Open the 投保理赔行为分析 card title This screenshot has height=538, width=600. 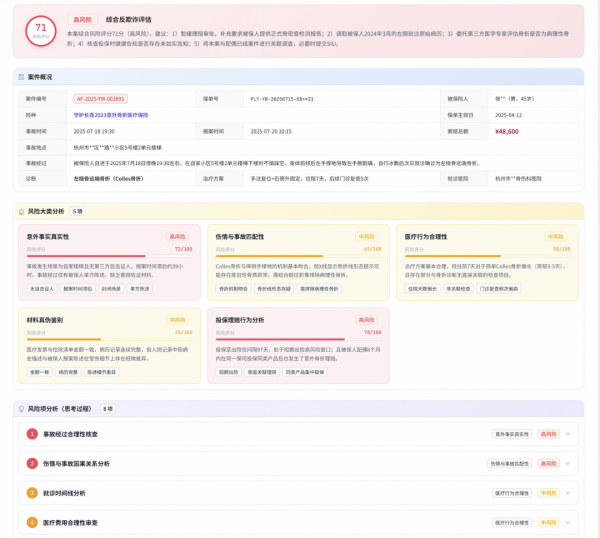pos(240,320)
